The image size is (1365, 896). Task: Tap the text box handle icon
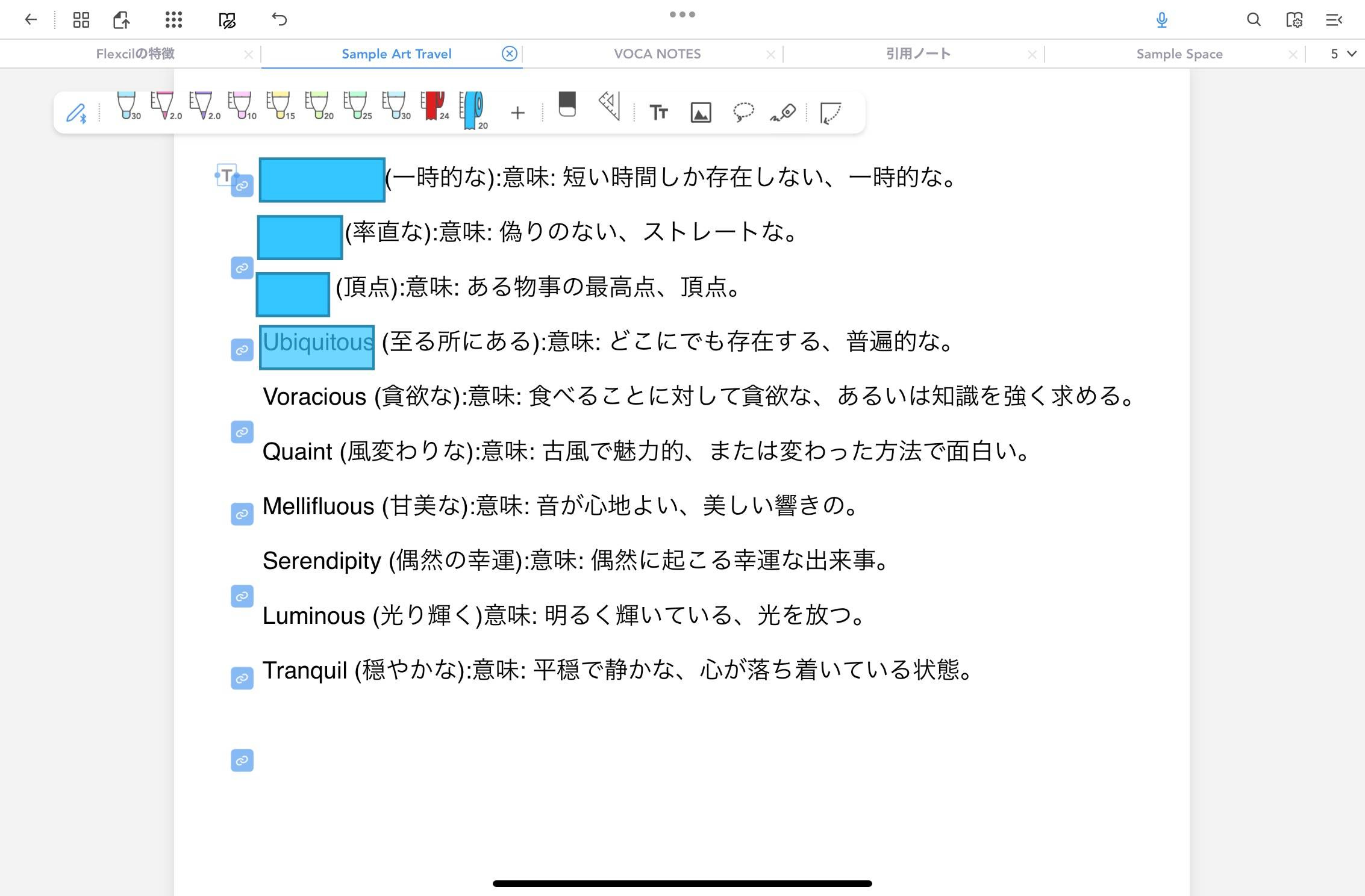coord(226,175)
